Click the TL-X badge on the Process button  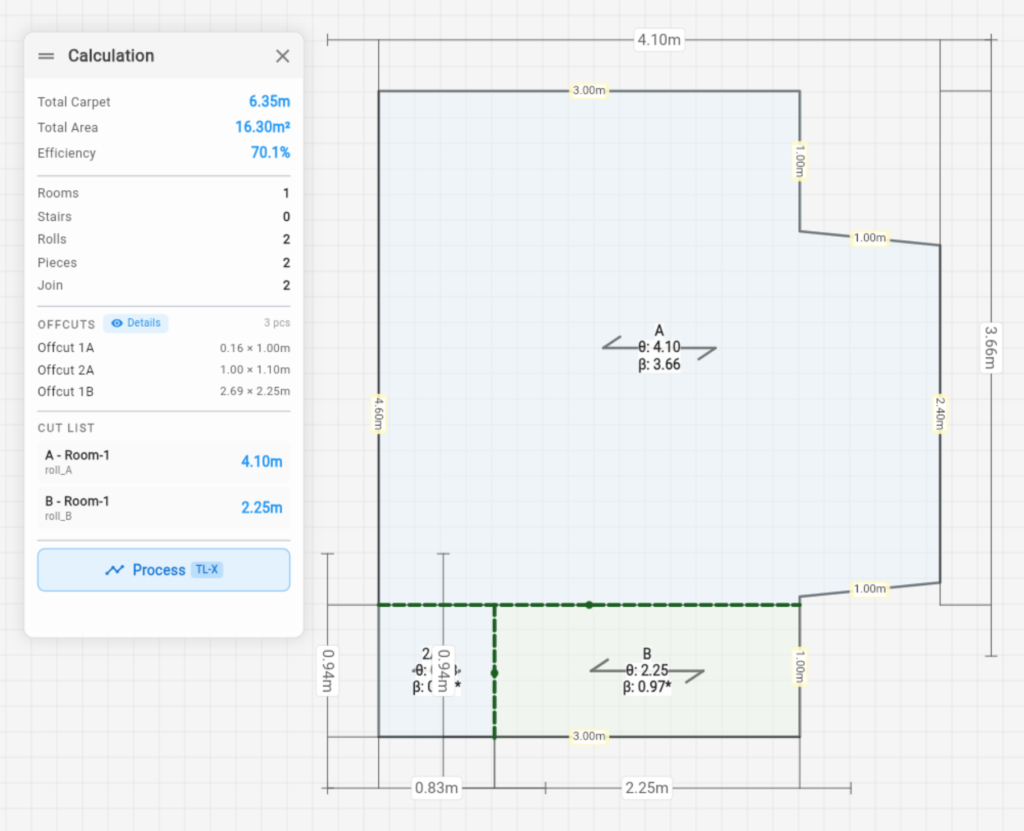coord(207,570)
